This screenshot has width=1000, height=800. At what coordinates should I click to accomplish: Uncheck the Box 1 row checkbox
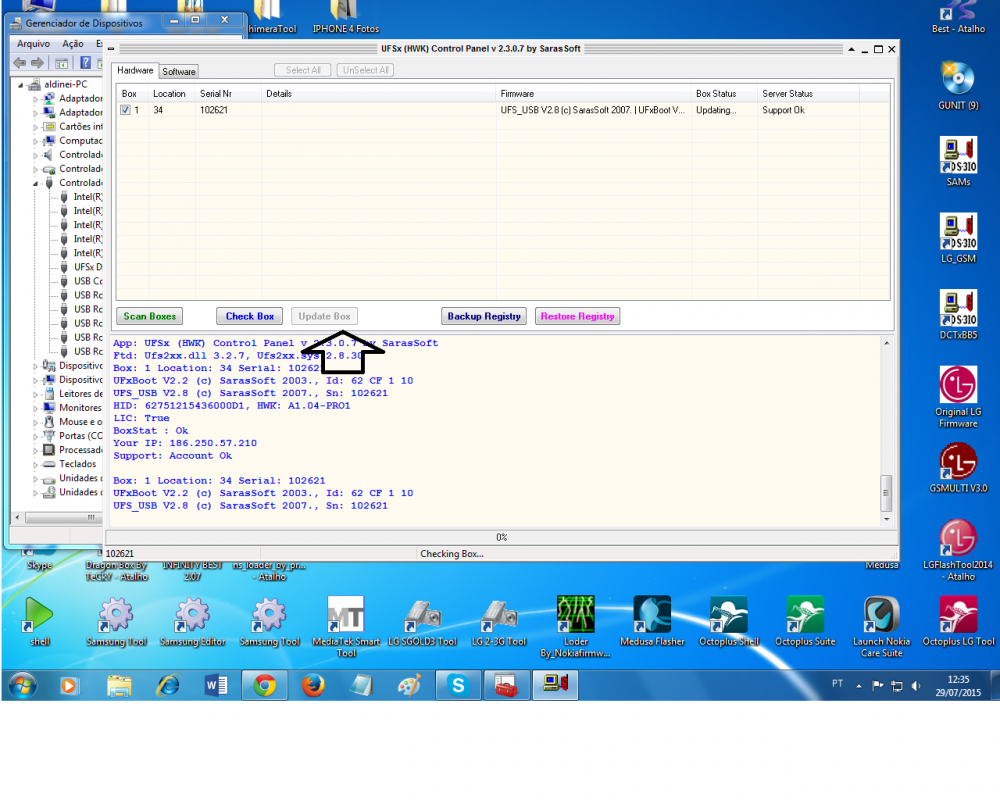pyautogui.click(x=125, y=110)
